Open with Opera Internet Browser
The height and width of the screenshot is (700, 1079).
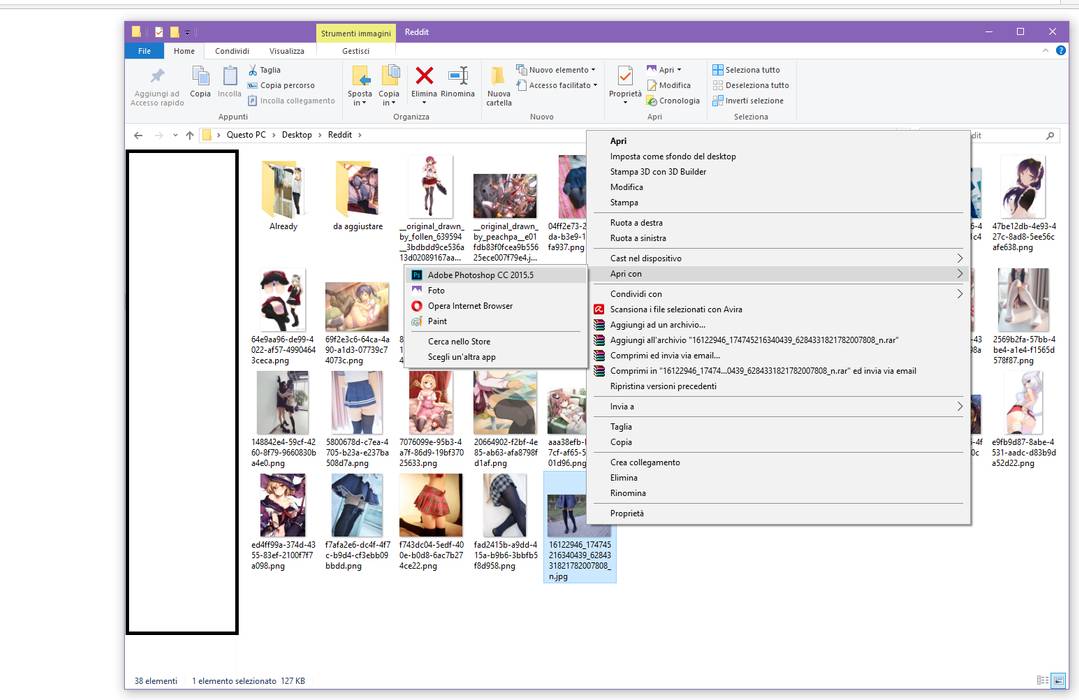(x=495, y=306)
